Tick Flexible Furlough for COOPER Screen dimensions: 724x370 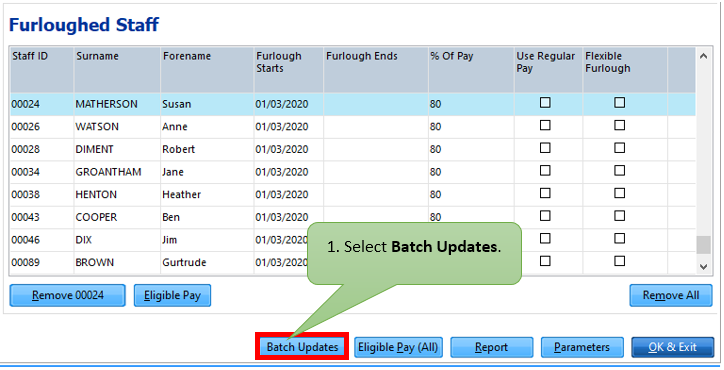pyautogui.click(x=620, y=216)
